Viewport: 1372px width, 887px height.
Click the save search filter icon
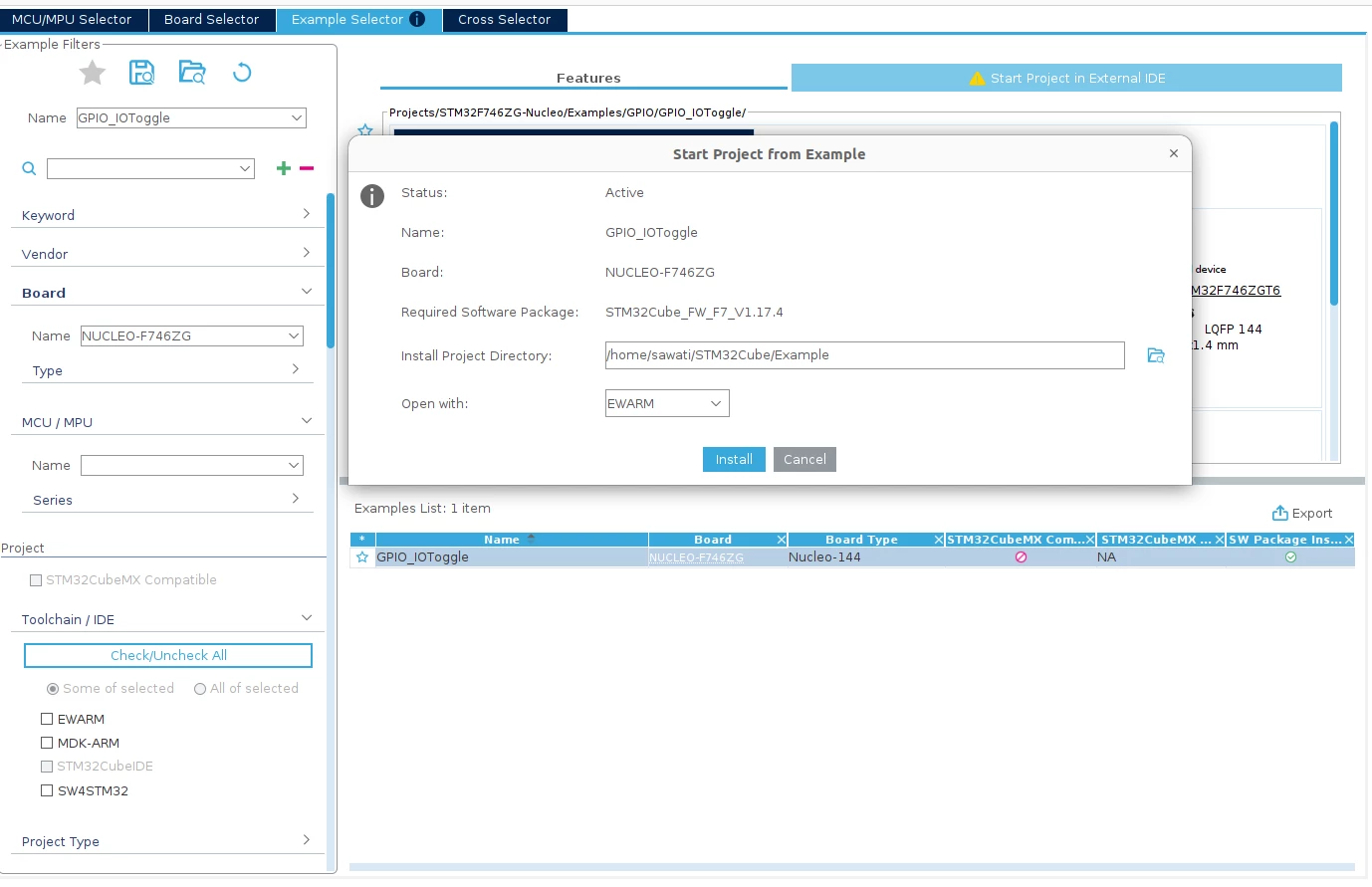142,72
